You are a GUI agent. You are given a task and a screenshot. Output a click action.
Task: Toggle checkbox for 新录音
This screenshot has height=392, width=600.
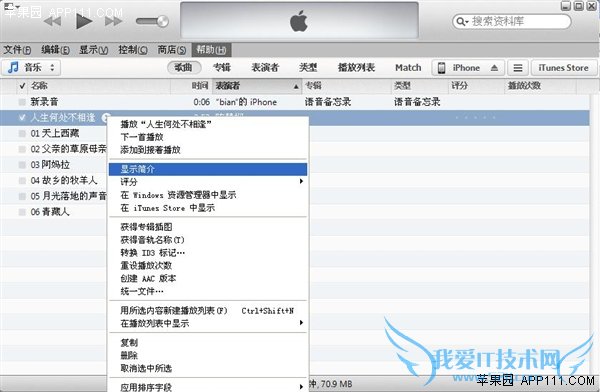(x=22, y=102)
